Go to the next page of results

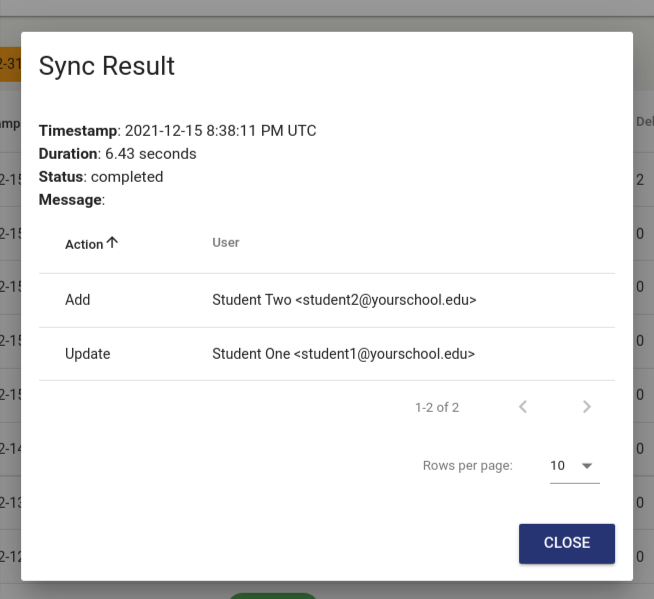586,407
